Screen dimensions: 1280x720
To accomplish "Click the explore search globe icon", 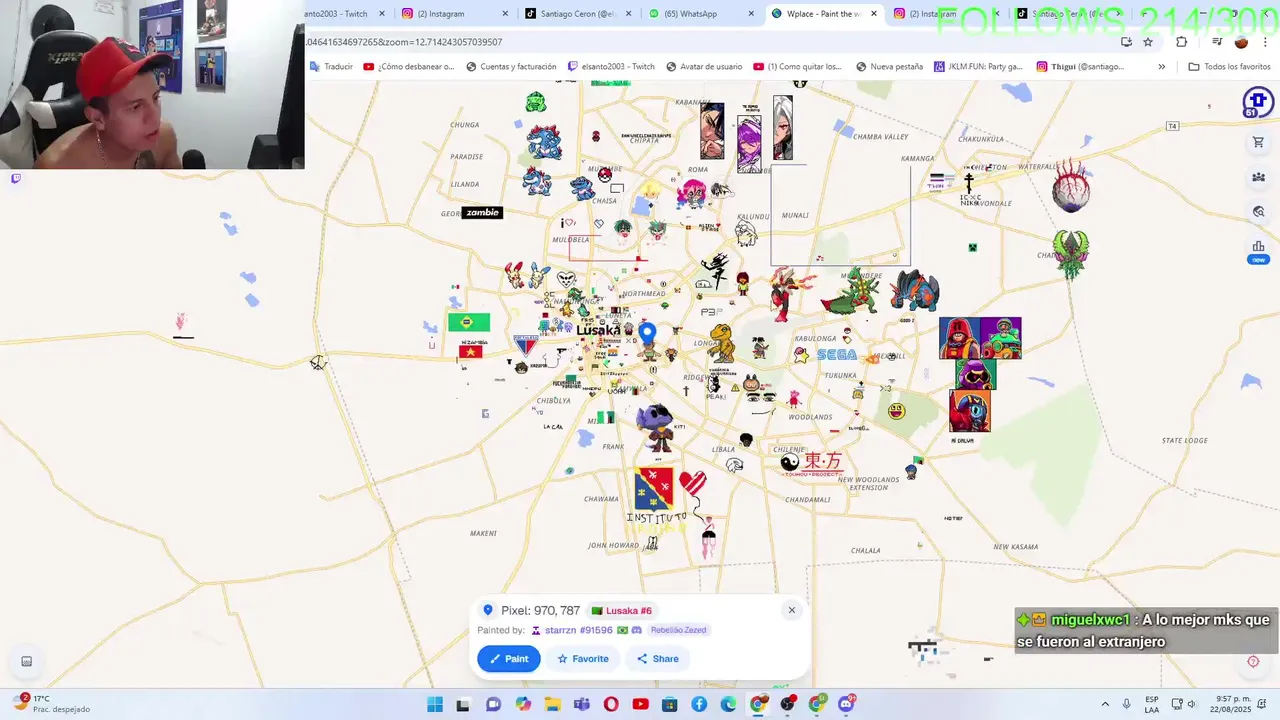I will tap(1258, 212).
